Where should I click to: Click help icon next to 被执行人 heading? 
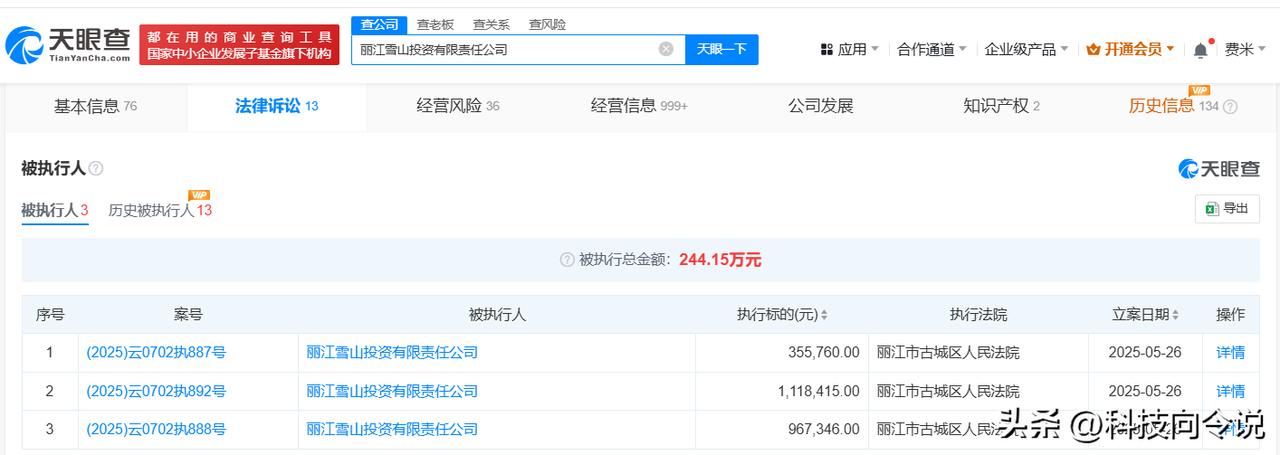coord(96,168)
